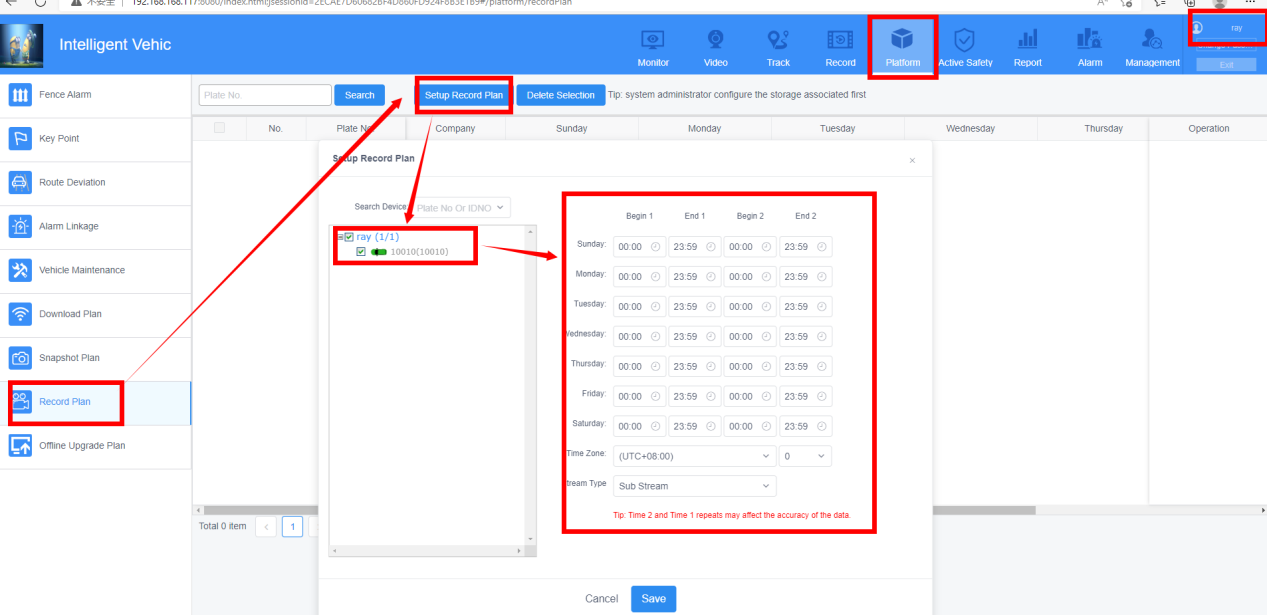Click the Operation column header
1267x615 pixels.
tap(1208, 128)
